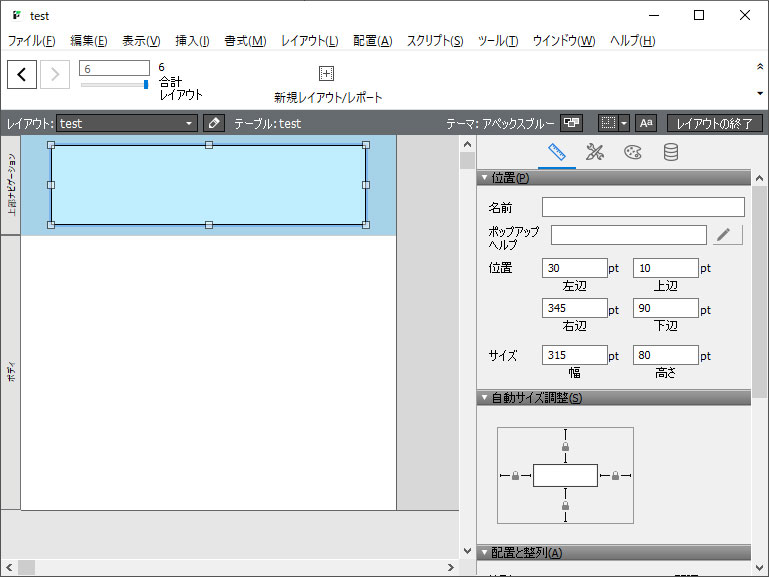Viewport: 769px width, 577px height.
Task: Click the ポップアップヘルプ input field
Action: tap(628, 235)
